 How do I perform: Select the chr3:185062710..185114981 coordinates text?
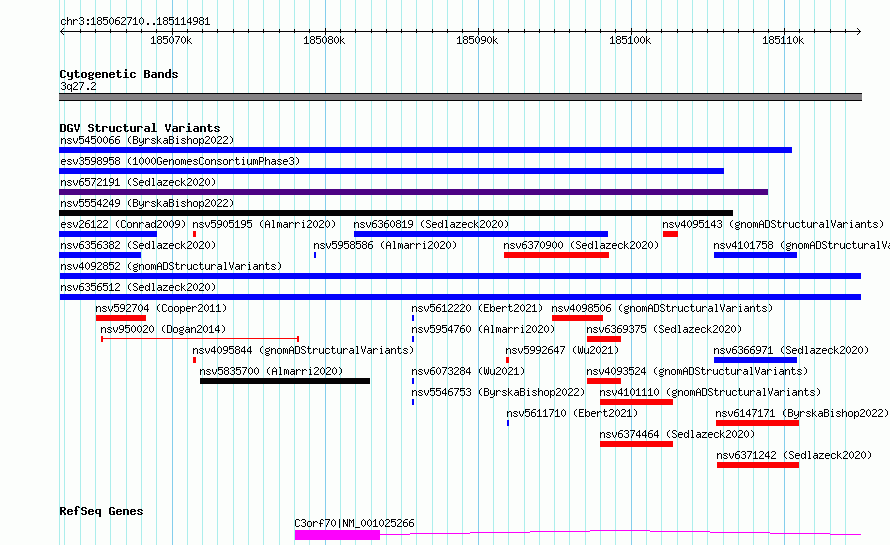click(135, 21)
